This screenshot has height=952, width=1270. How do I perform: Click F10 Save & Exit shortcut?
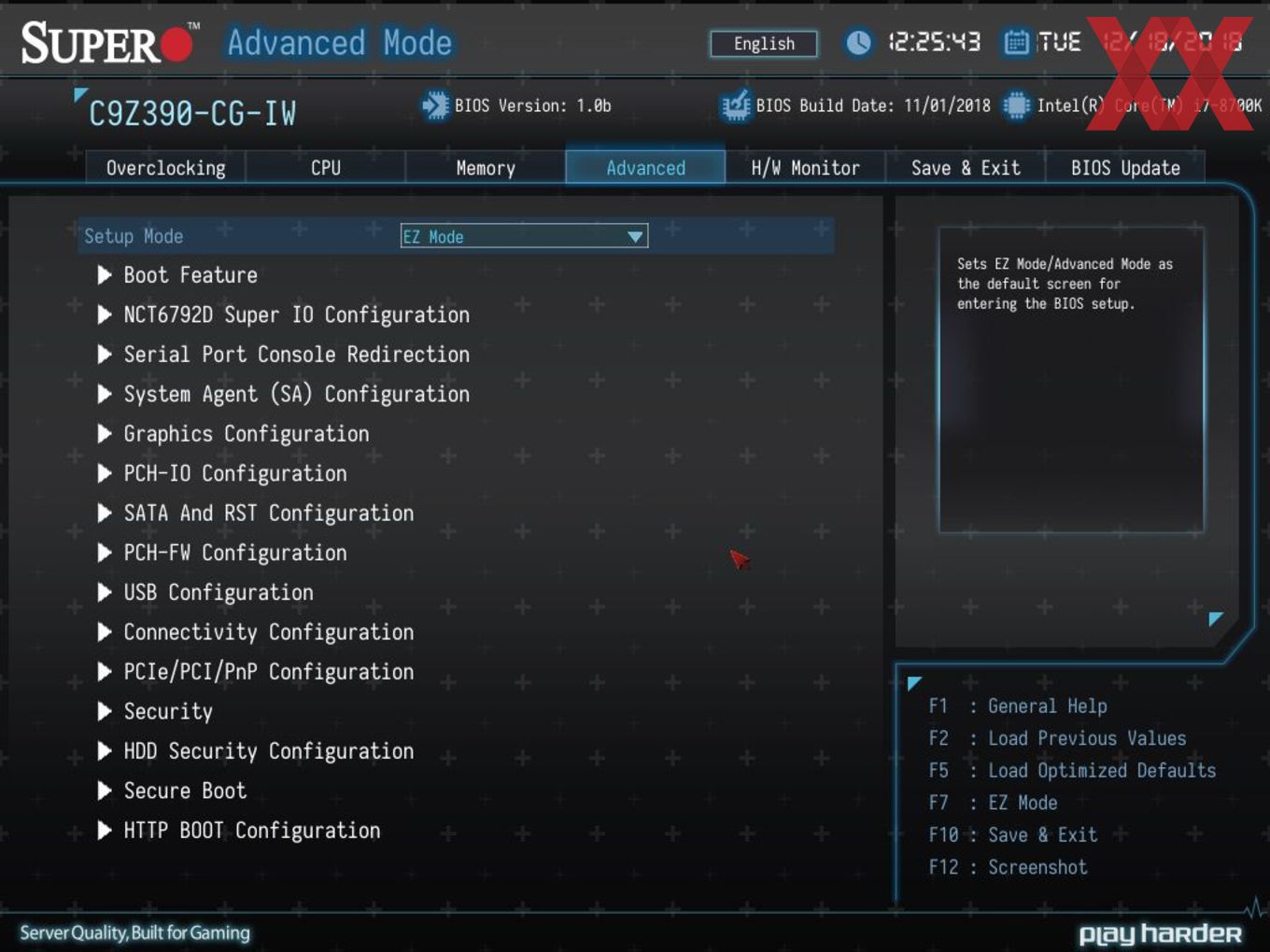point(1013,835)
